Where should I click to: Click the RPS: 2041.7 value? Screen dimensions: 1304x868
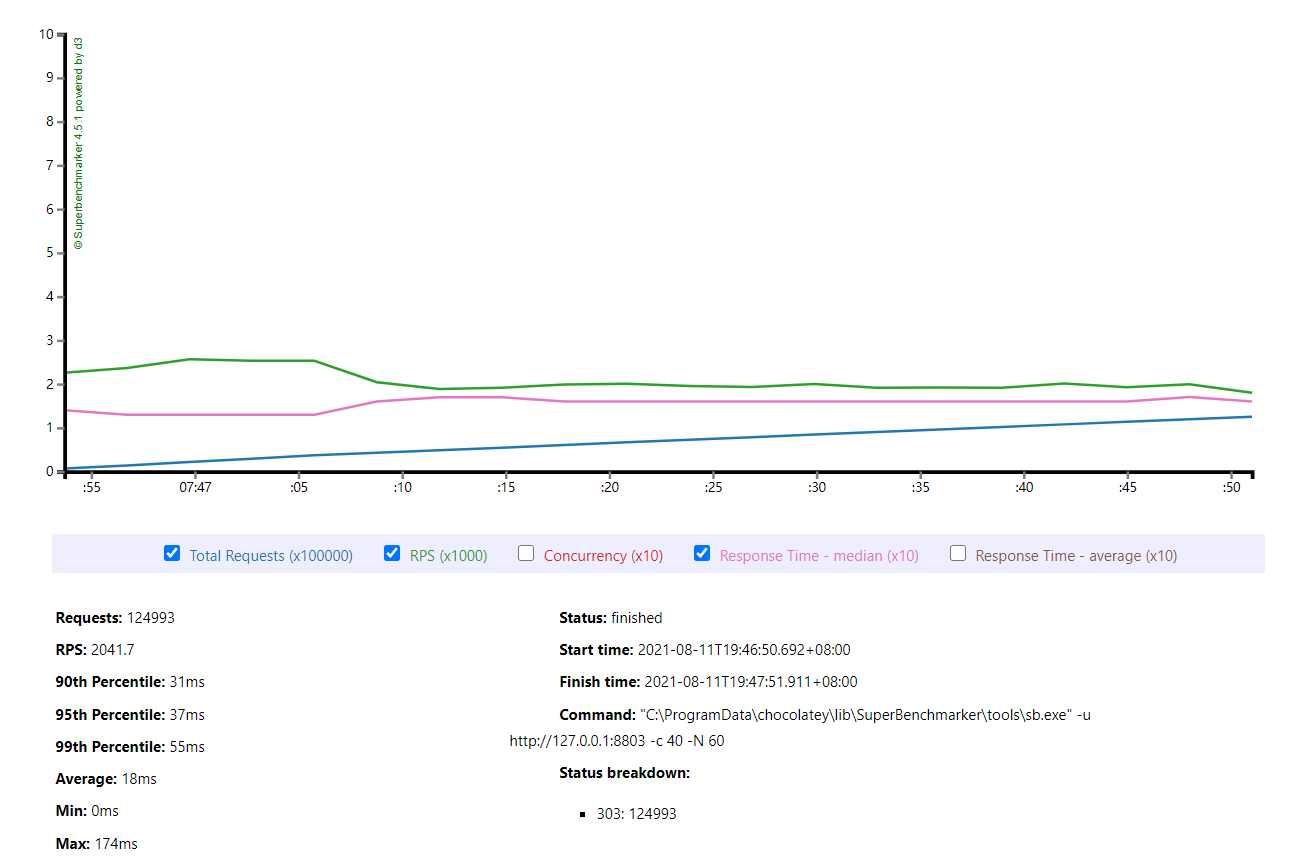[x=112, y=650]
